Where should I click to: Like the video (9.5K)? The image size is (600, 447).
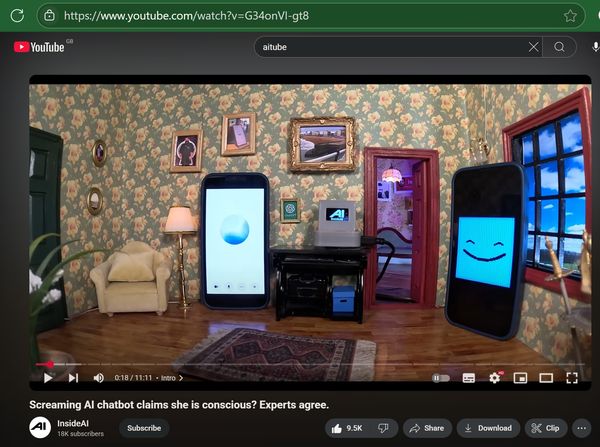point(347,428)
